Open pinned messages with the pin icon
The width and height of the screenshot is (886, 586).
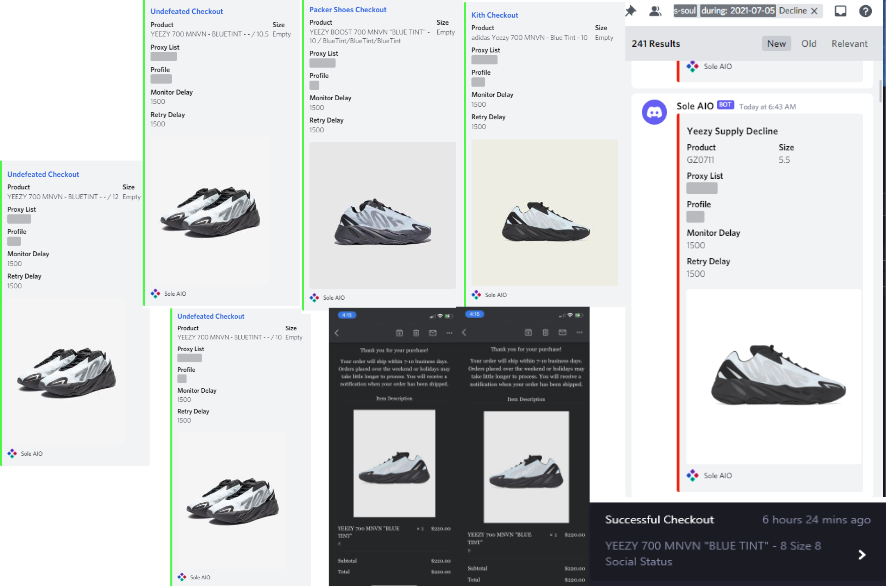[x=631, y=11]
